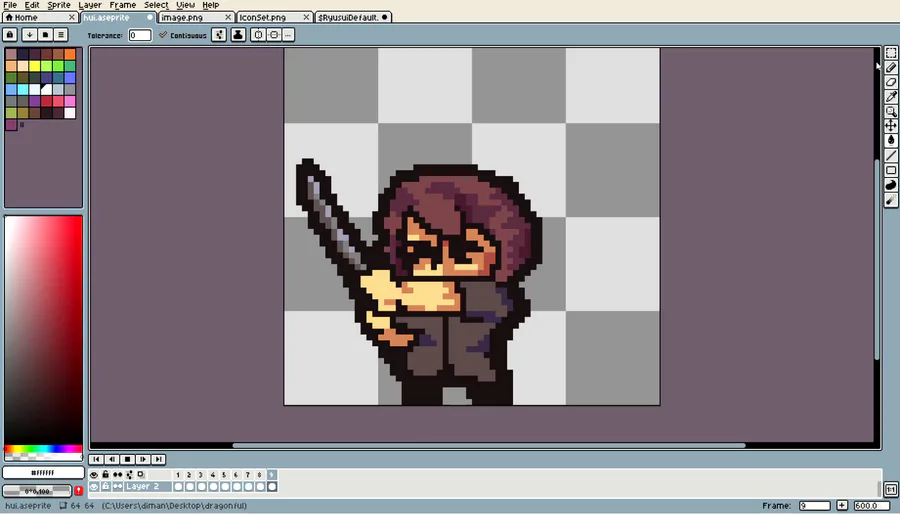900x514 pixels.
Task: Pick the orange palette swatch
Action: point(70,54)
